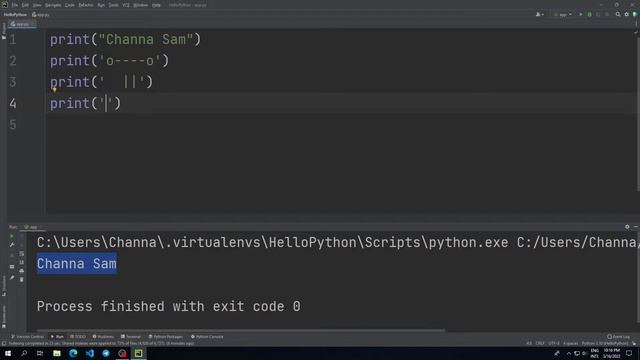
Task: Open Visual Studio Code from taskbar
Action: click(90, 353)
